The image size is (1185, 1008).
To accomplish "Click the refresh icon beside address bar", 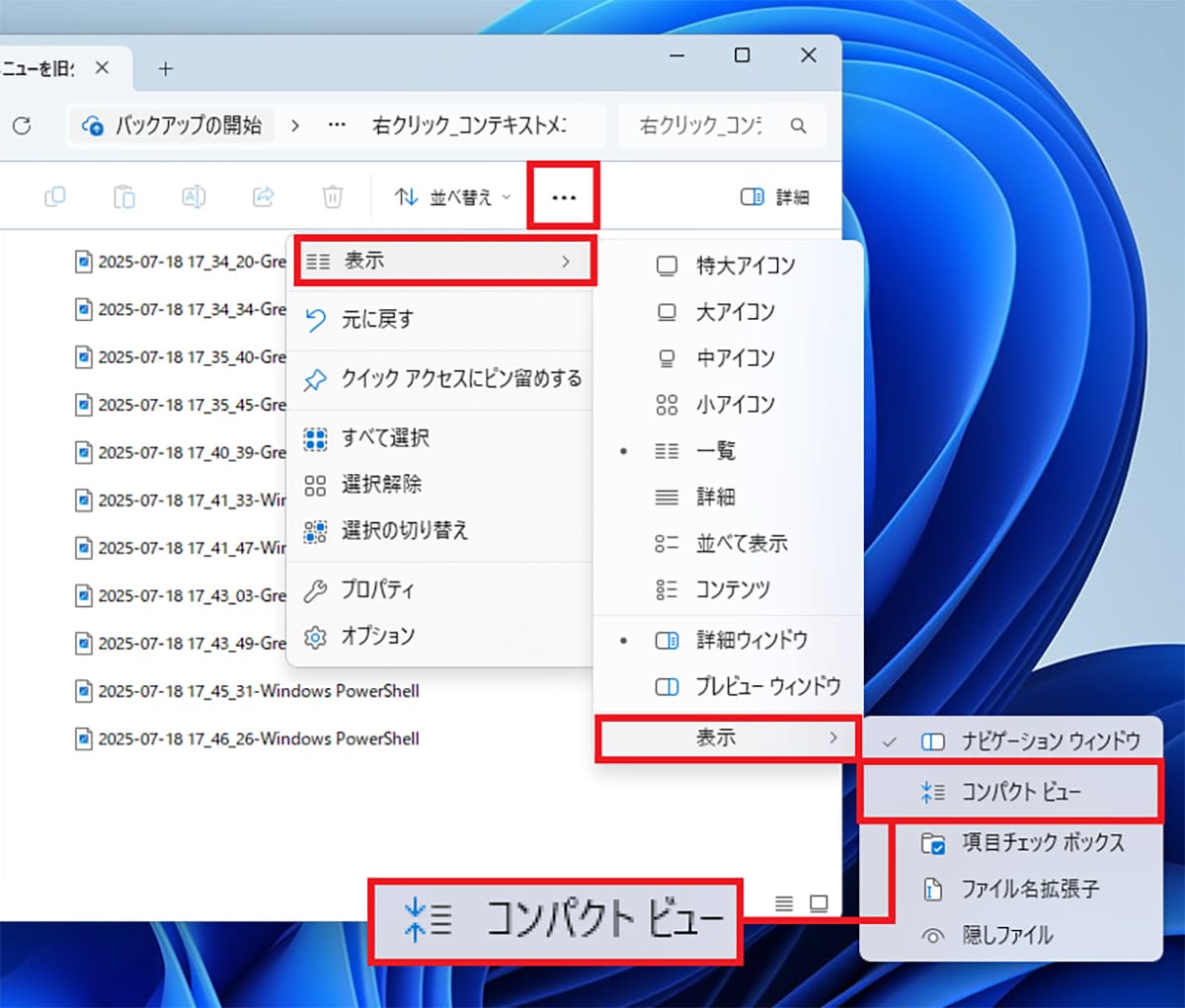I will 22,125.
